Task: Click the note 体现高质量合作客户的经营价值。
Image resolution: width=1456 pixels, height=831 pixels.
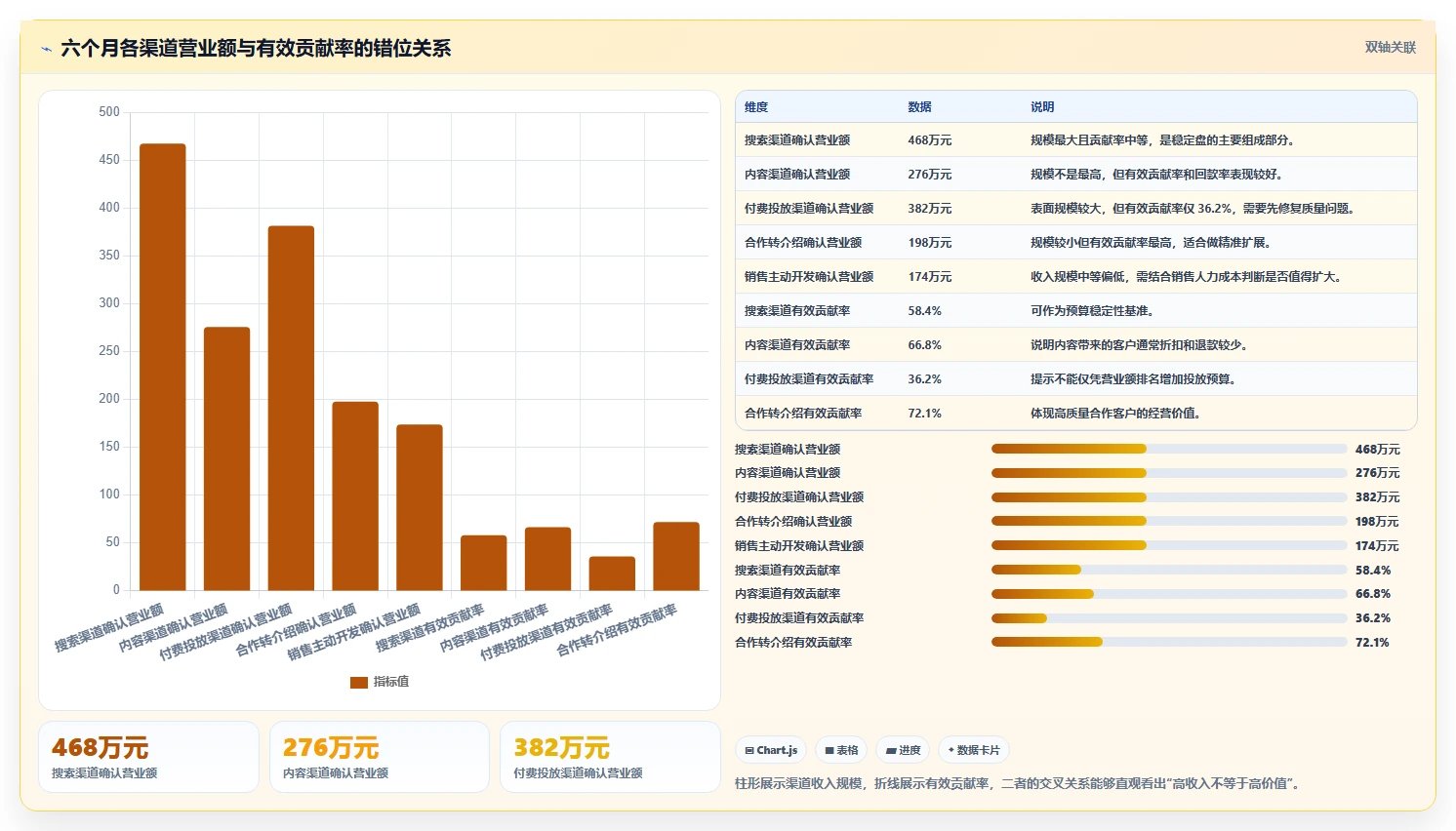Action: pyautogui.click(x=1117, y=414)
